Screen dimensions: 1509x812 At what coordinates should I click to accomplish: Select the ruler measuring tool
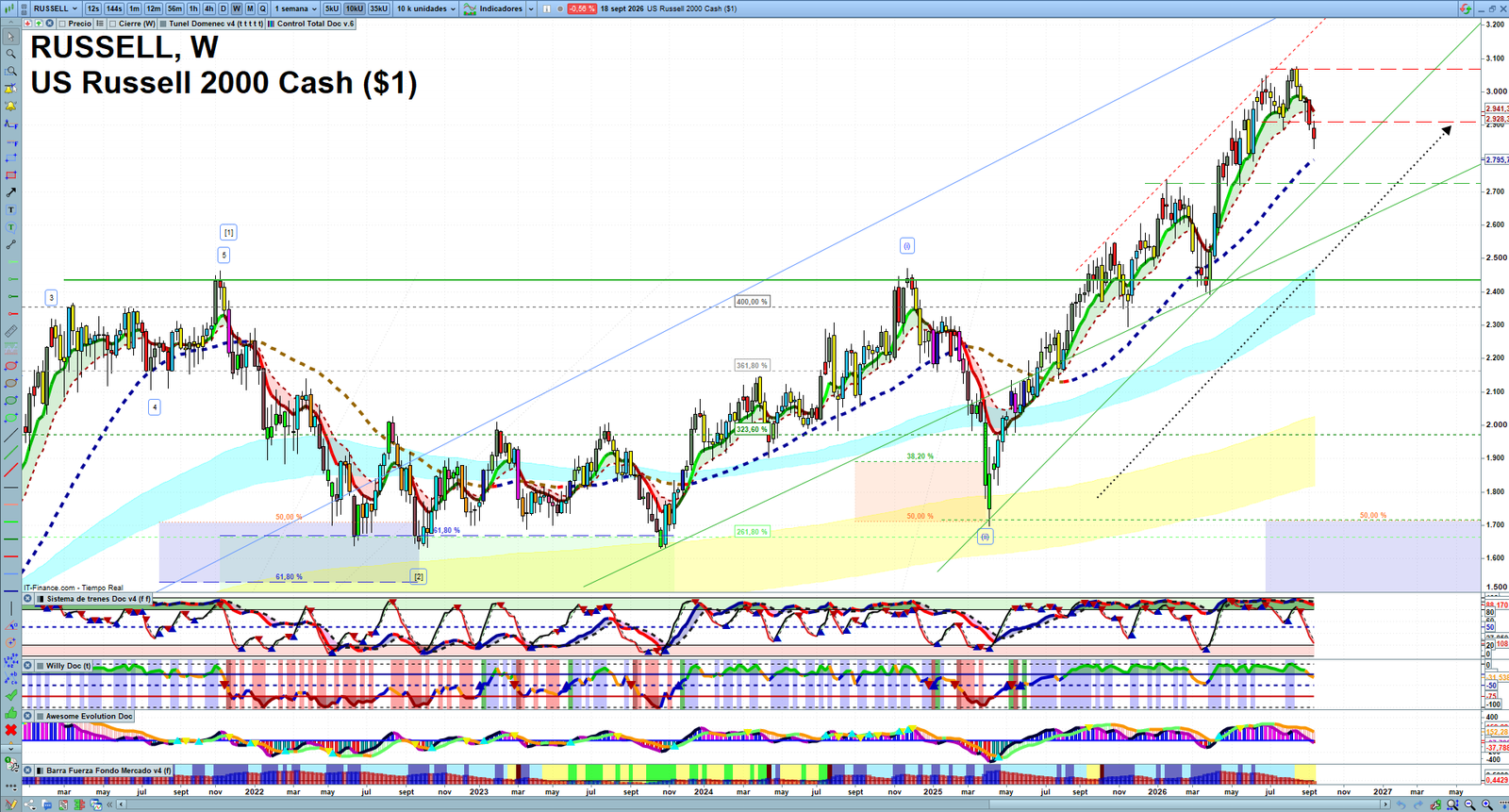pyautogui.click(x=11, y=330)
